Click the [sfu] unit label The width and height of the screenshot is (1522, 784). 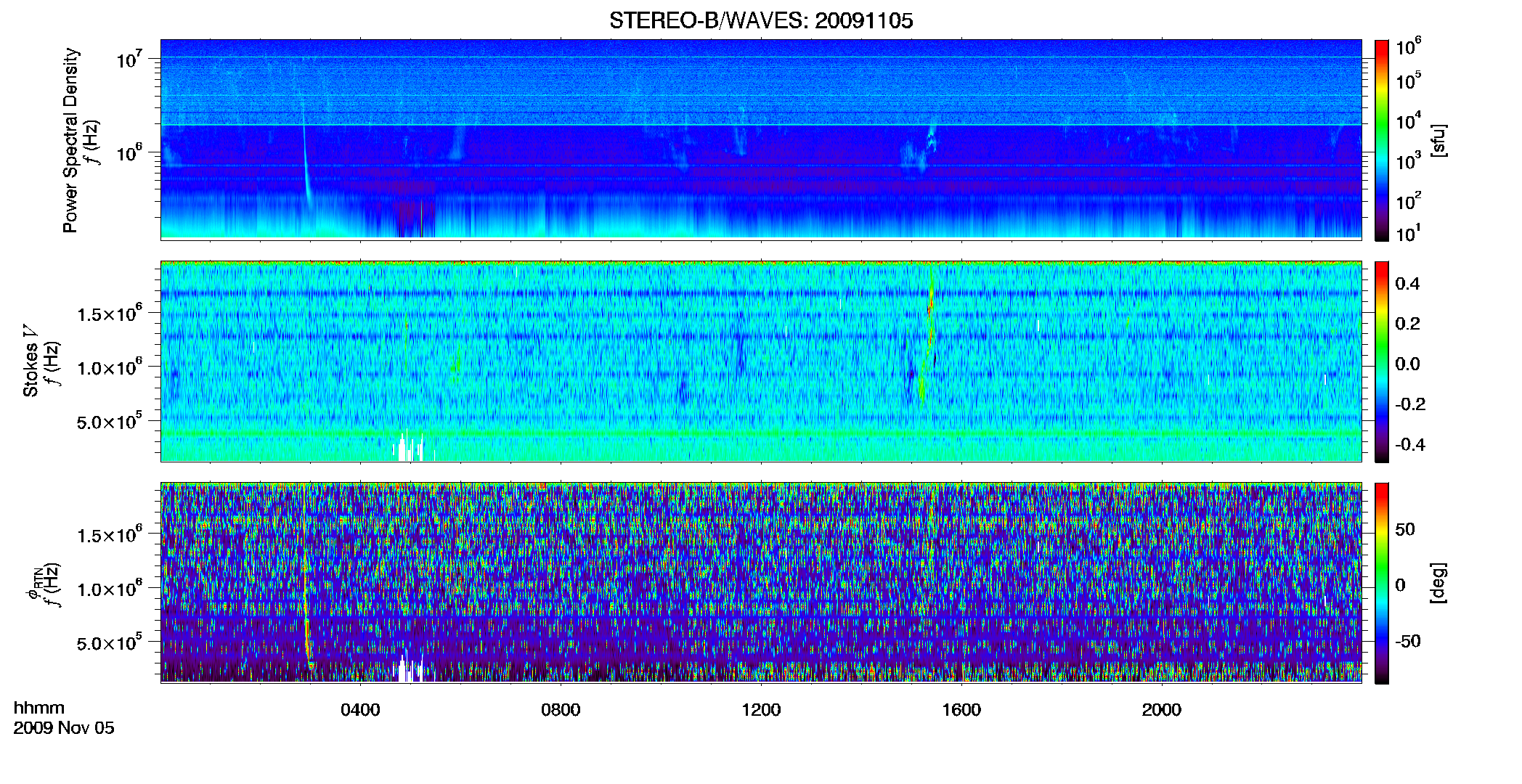pos(1438,141)
